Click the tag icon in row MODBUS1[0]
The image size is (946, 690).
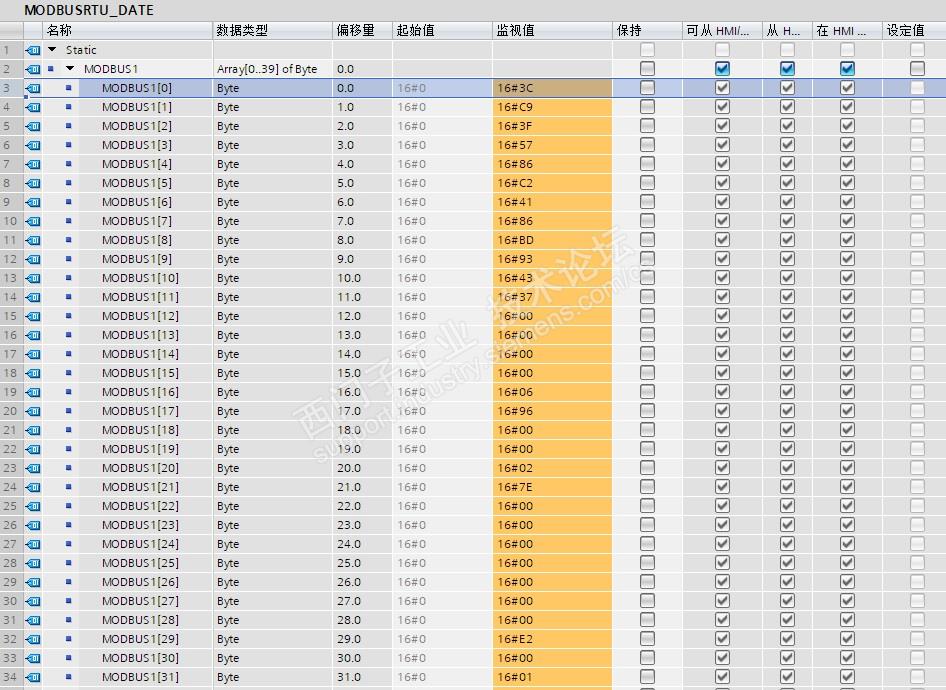click(x=33, y=88)
